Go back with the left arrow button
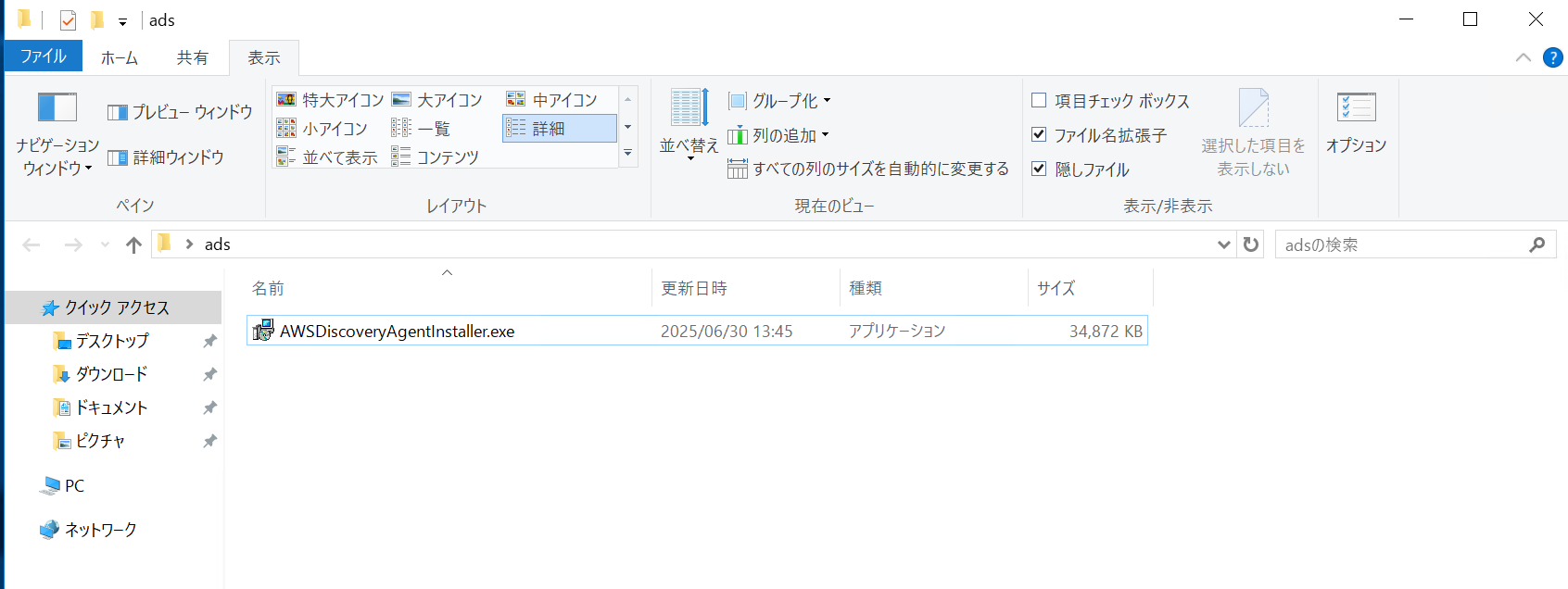The width and height of the screenshot is (1568, 589). pos(32,244)
